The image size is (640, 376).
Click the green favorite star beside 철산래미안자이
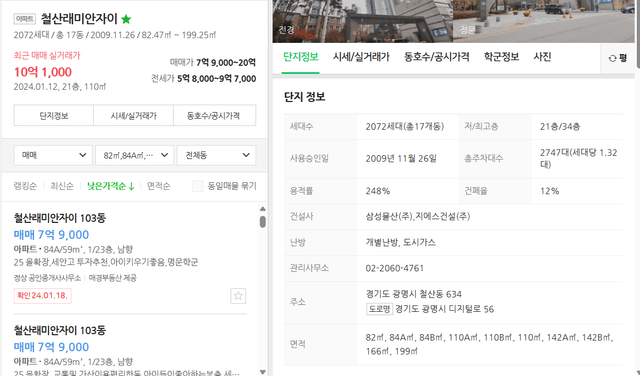[x=126, y=19]
